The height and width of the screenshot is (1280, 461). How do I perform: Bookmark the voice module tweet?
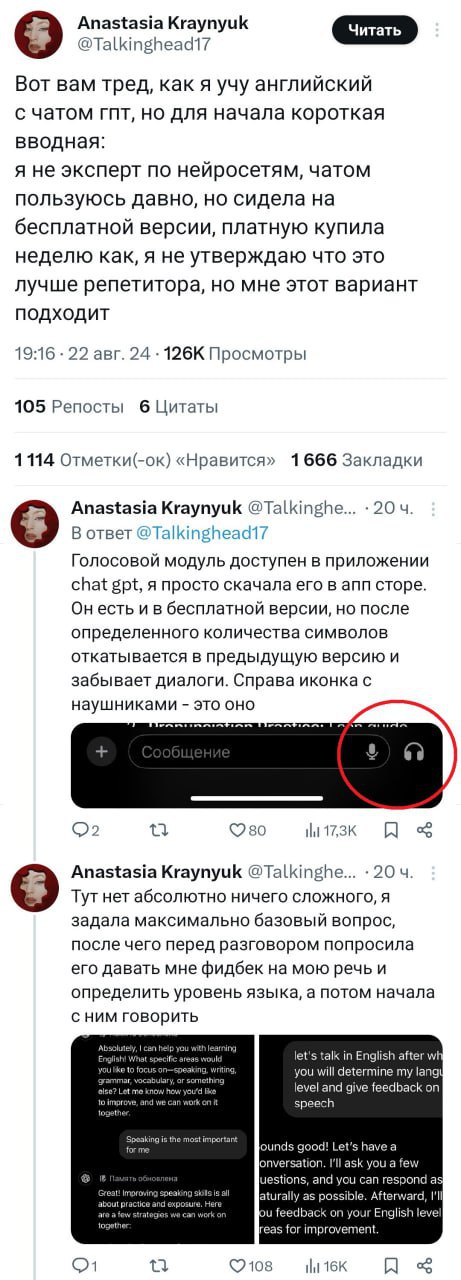pyautogui.click(x=392, y=829)
